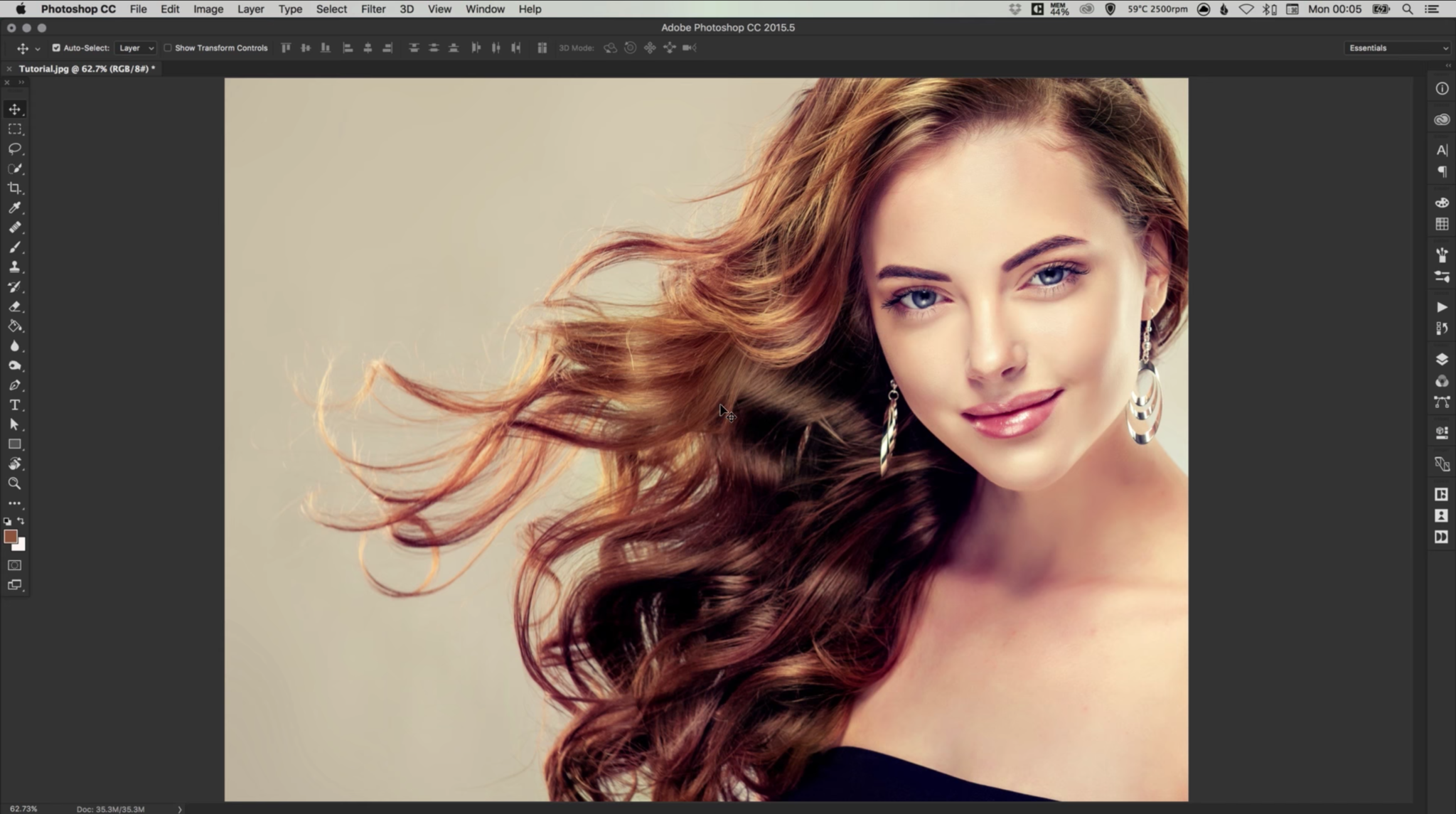Click Photoshop CC app menu
This screenshot has width=1456, height=814.
[x=78, y=9]
